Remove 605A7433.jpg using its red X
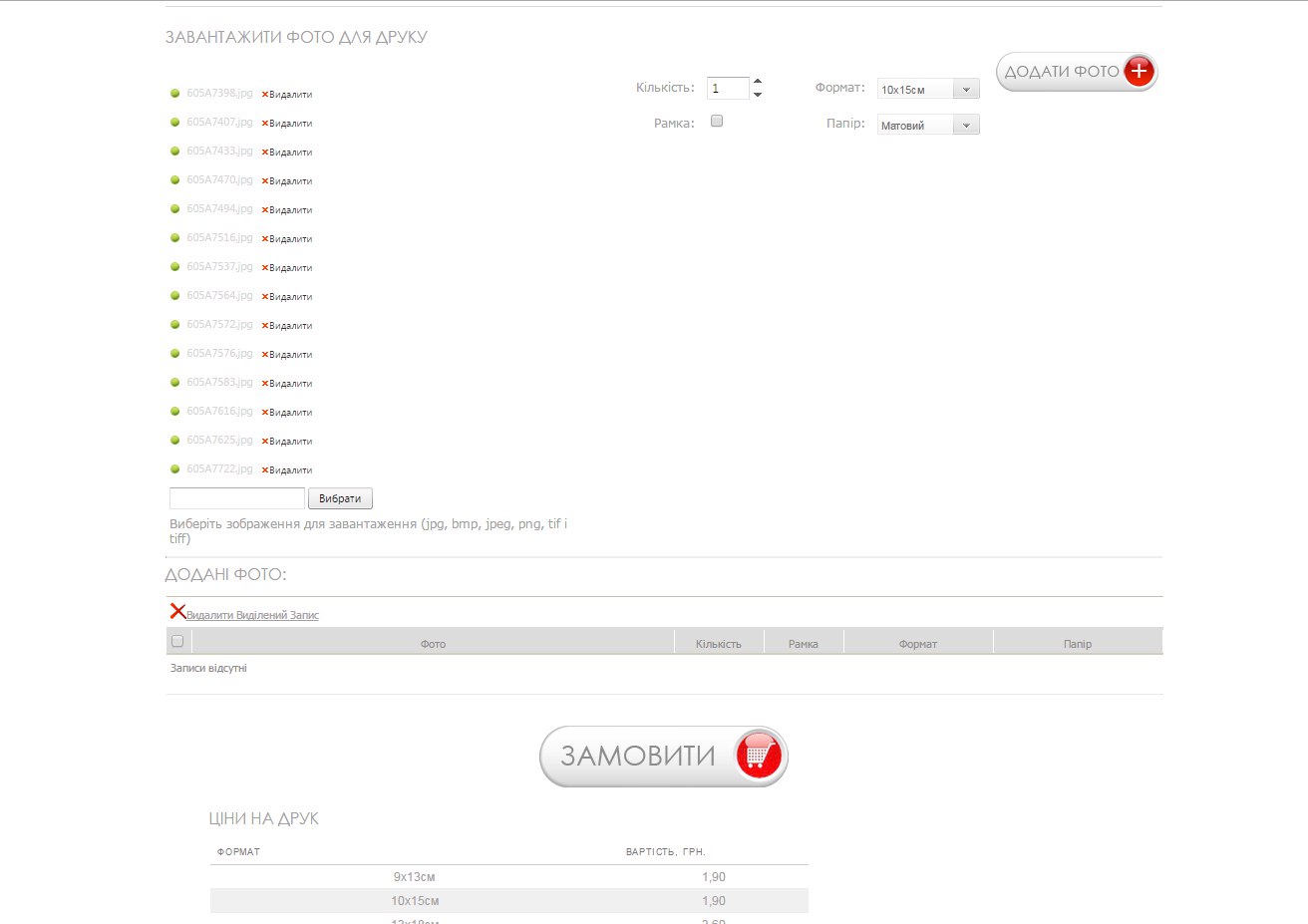Screen dimensions: 1308x924 266,153
